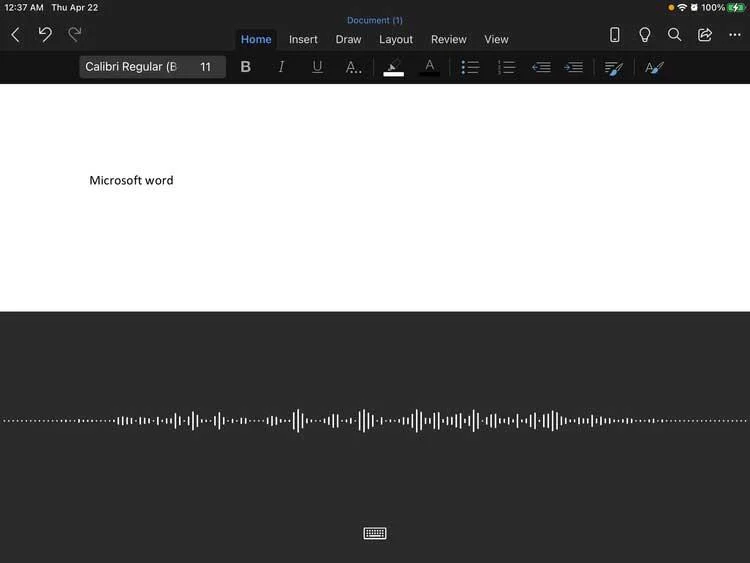Undo the last action
Image resolution: width=750 pixels, height=563 pixels.
[45, 34]
